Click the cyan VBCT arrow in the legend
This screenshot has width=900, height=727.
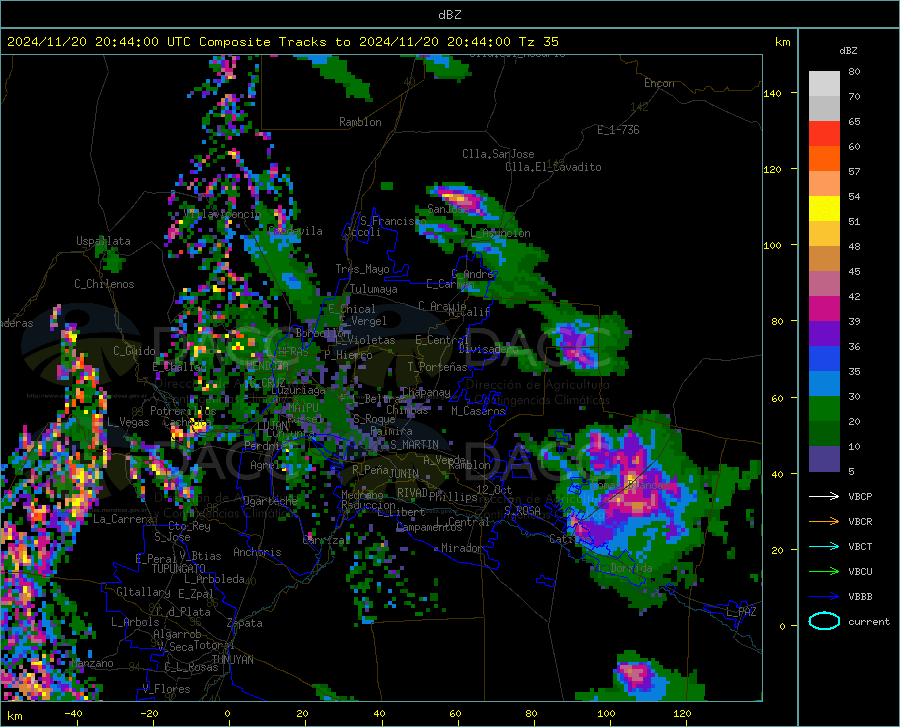click(x=824, y=546)
